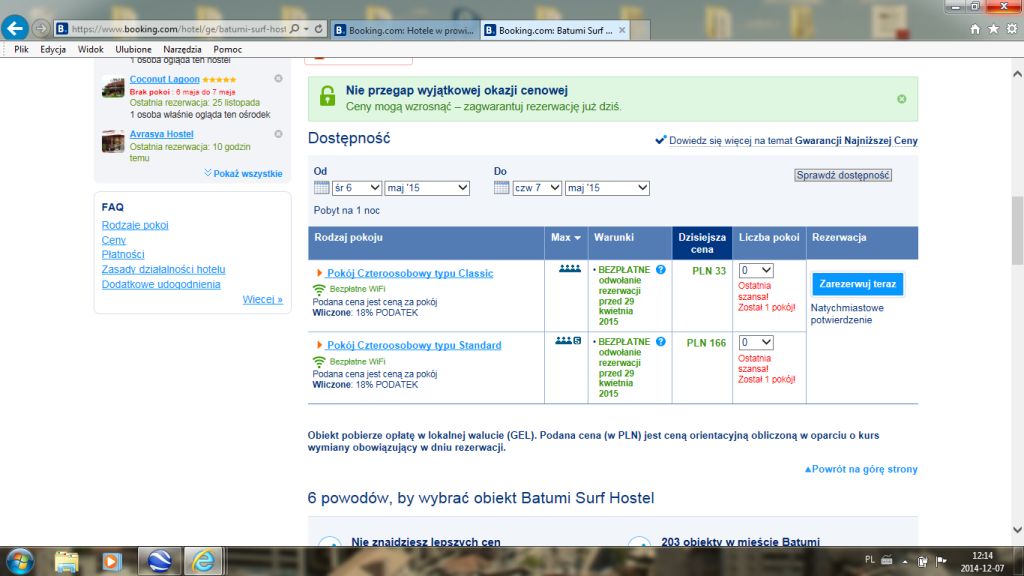Open the check-in calendar icon under Od

coord(321,188)
